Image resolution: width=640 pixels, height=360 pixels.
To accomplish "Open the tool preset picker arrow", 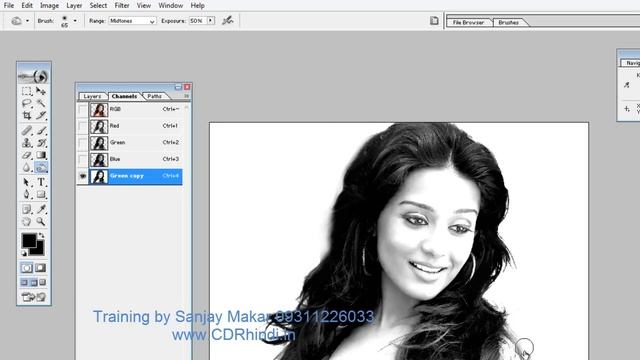I will 27,21.
